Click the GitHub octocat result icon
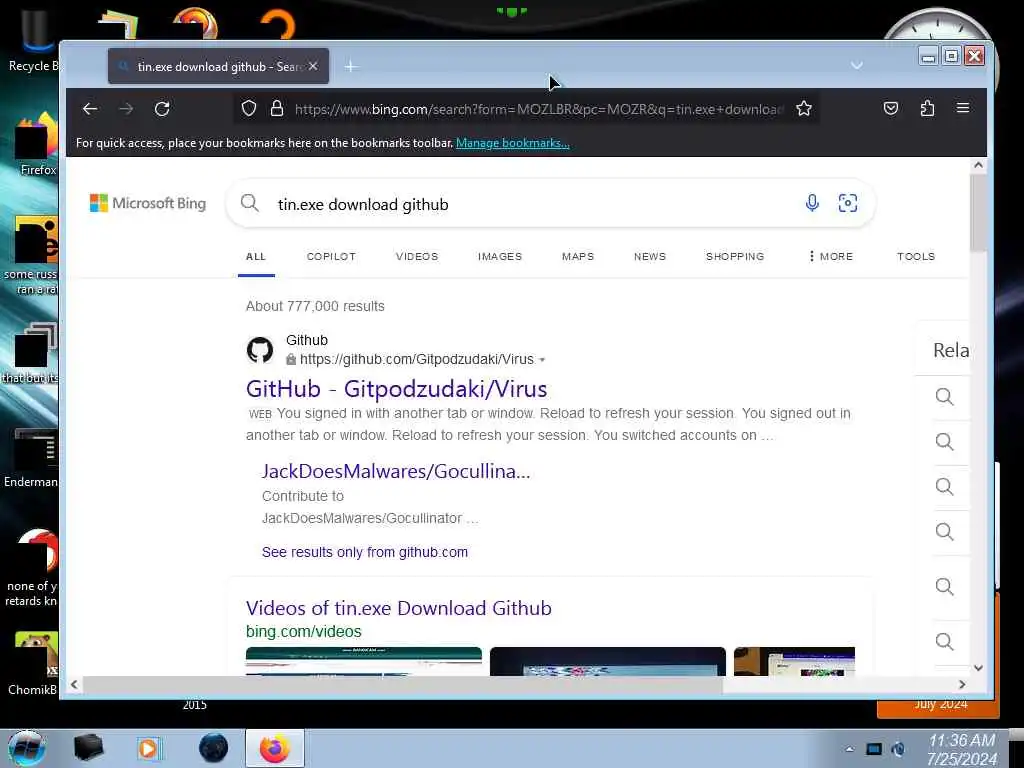 tap(260, 350)
